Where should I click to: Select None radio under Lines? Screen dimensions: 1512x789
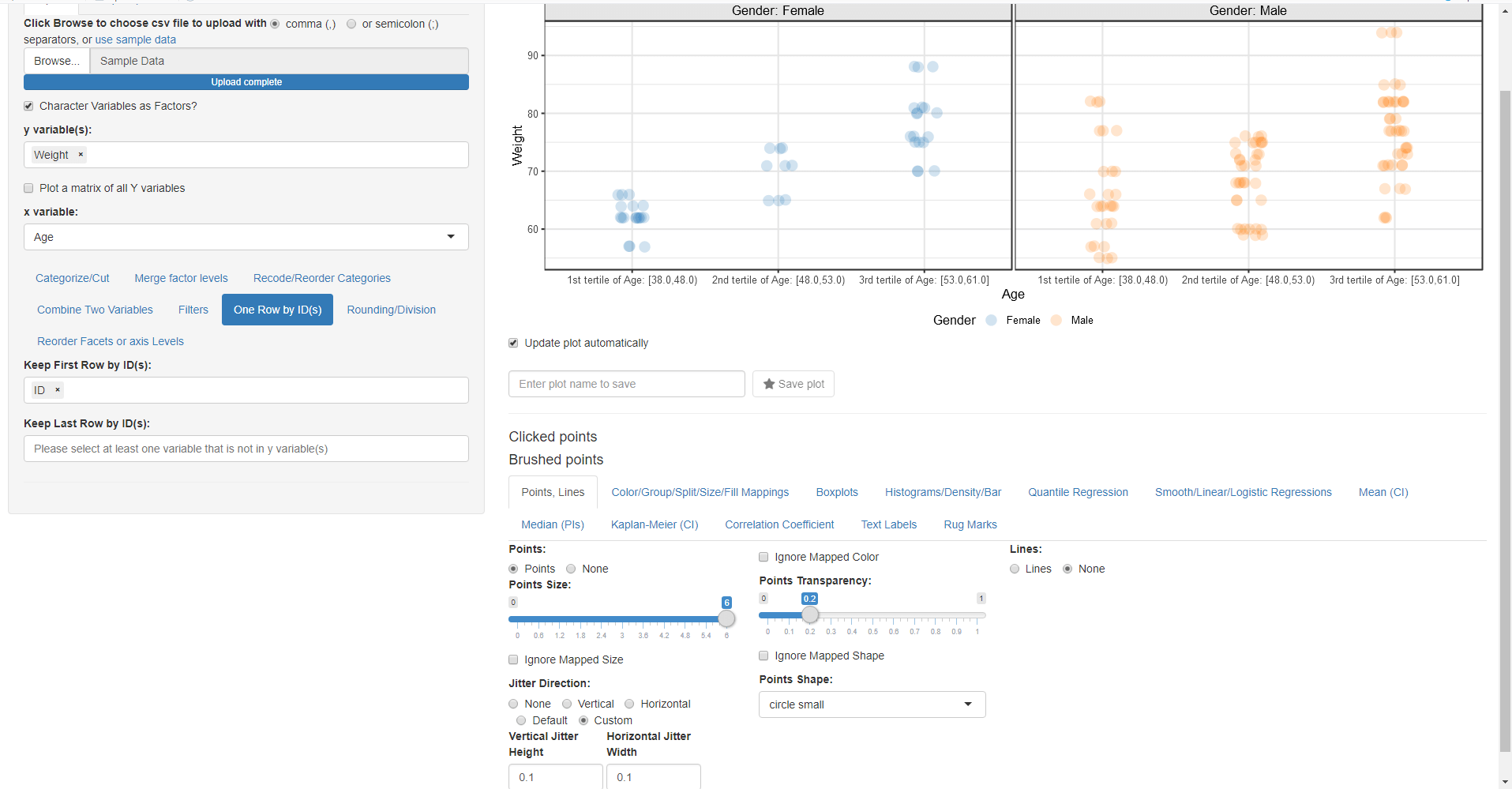point(1067,569)
